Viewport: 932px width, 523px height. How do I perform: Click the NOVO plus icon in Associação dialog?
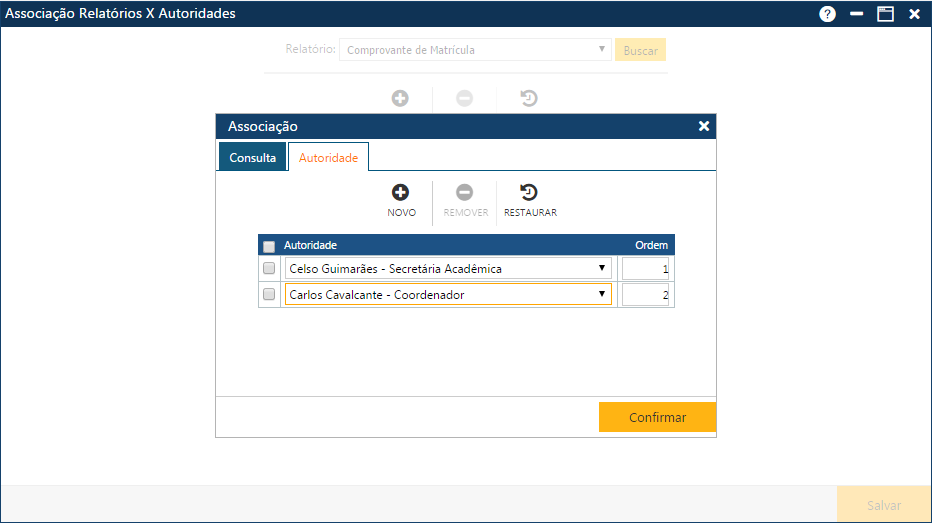pyautogui.click(x=400, y=192)
